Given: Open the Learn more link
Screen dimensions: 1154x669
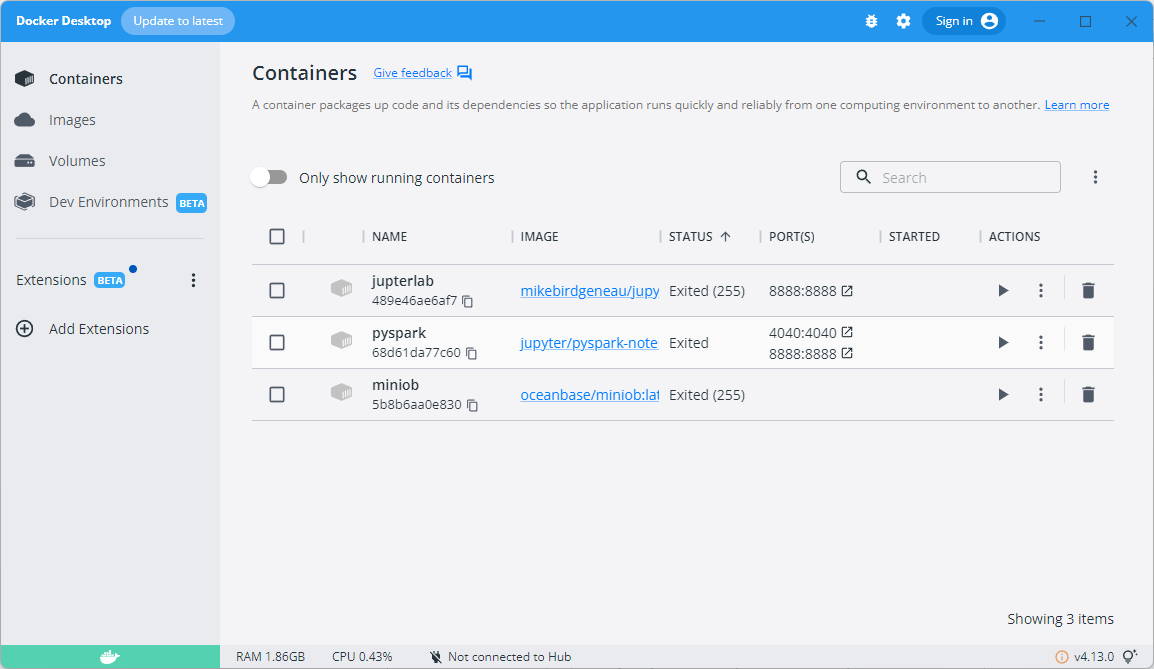Looking at the screenshot, I should point(1077,105).
